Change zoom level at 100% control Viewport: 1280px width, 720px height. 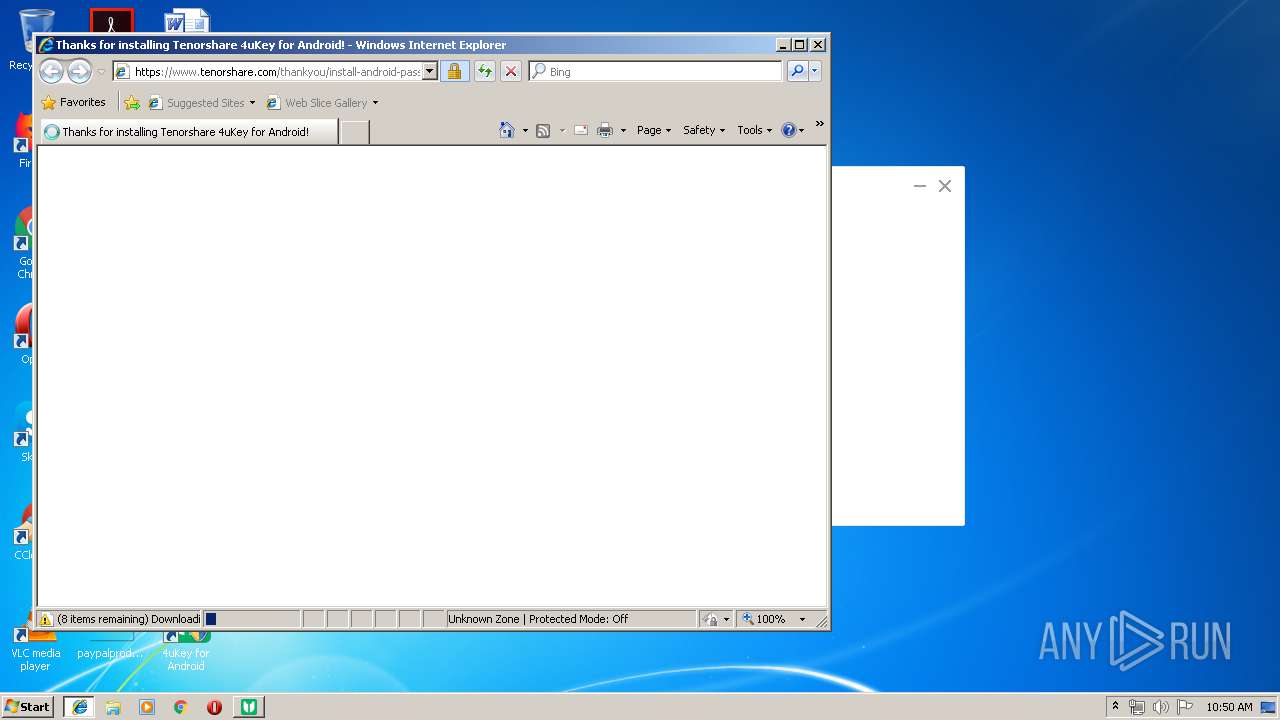(774, 619)
